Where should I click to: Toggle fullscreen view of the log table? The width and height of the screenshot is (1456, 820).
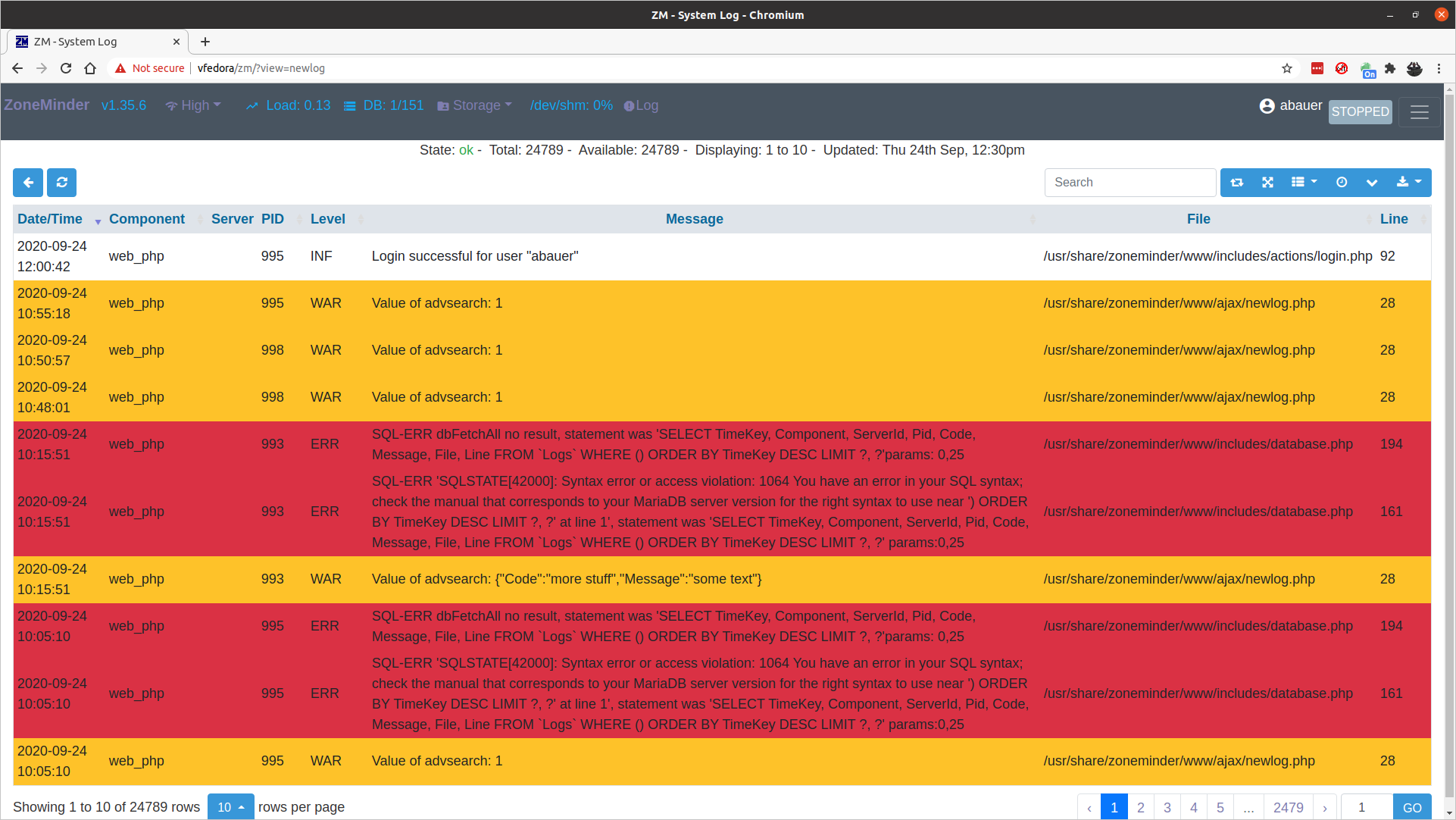(x=1267, y=183)
